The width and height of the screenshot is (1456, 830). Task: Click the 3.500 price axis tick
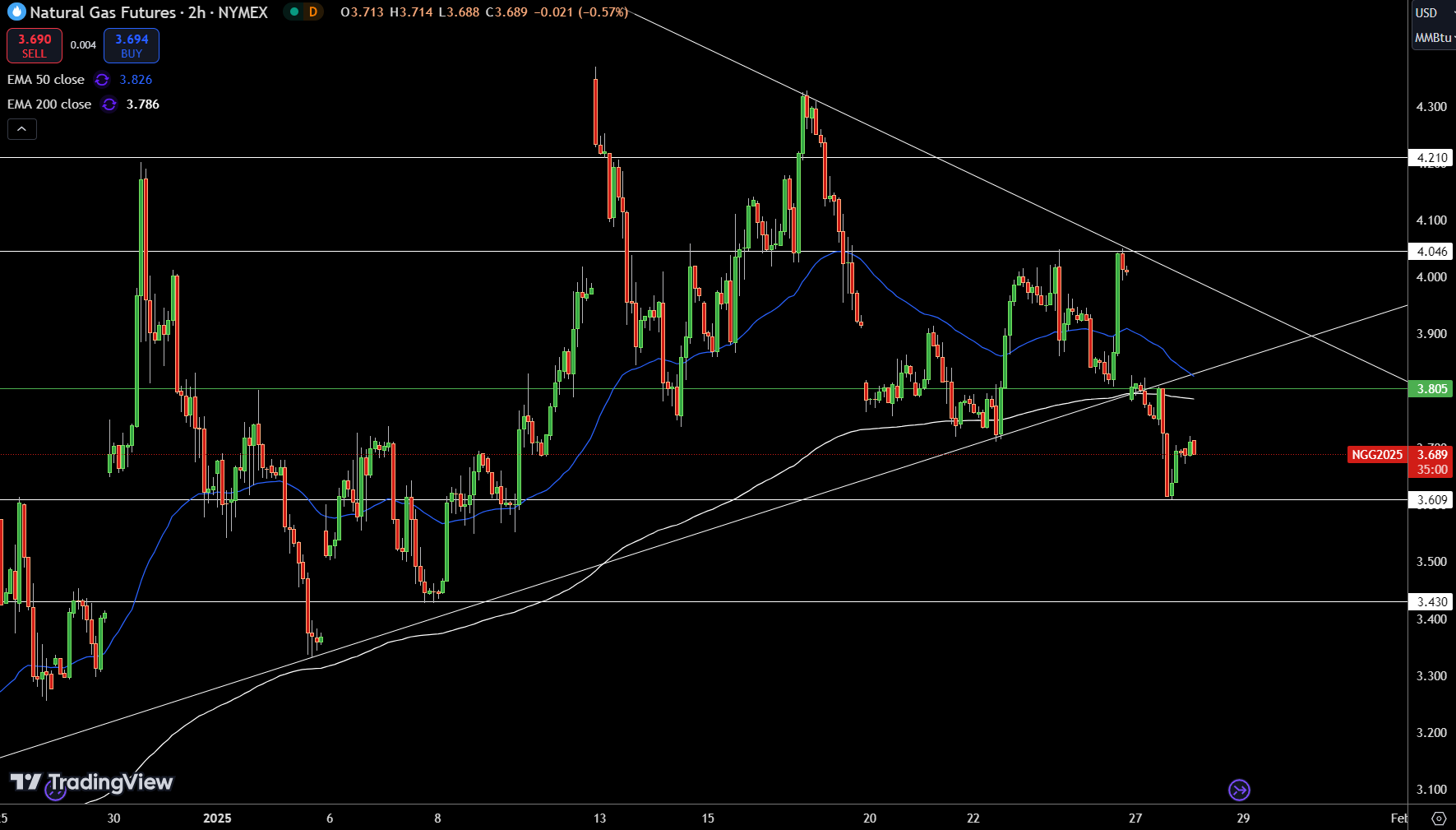click(x=1431, y=562)
